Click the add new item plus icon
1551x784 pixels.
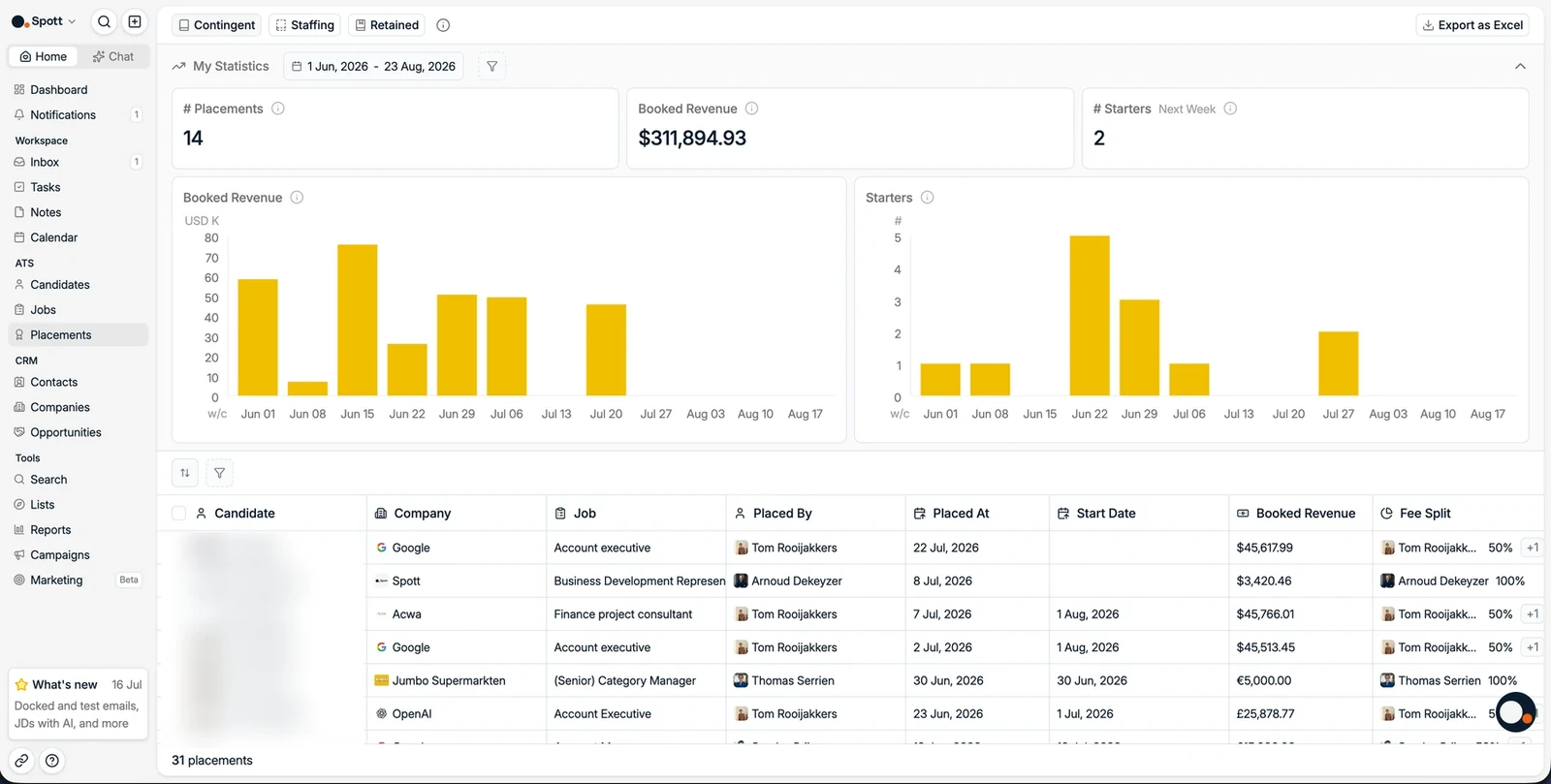135,21
